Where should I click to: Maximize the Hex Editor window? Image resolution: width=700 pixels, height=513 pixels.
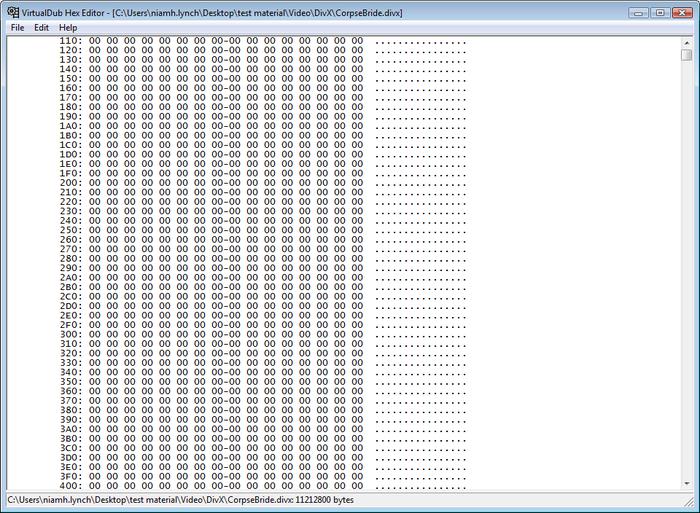click(660, 13)
